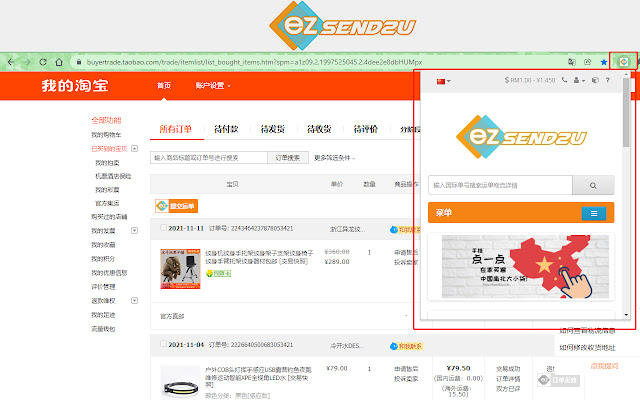Open the 账户设置 dropdown menu
640x400 pixels.
213,86
